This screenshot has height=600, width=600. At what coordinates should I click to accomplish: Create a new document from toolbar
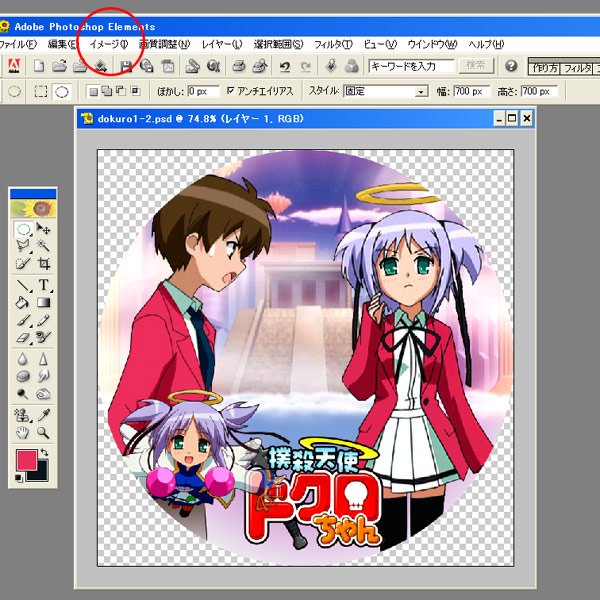(x=38, y=66)
